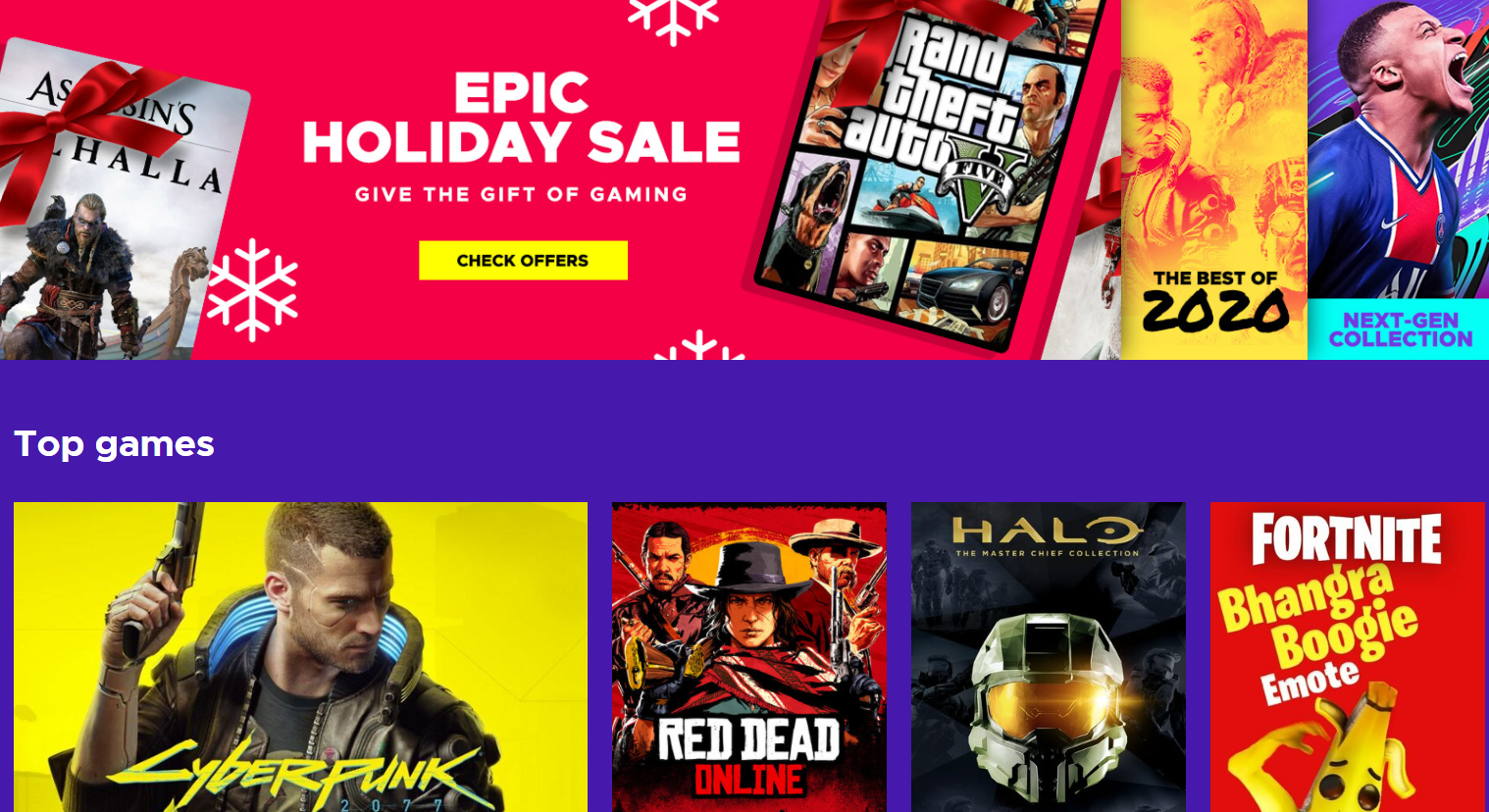Open the Fortnite Bhangra Boogie Emote tile

click(1348, 657)
